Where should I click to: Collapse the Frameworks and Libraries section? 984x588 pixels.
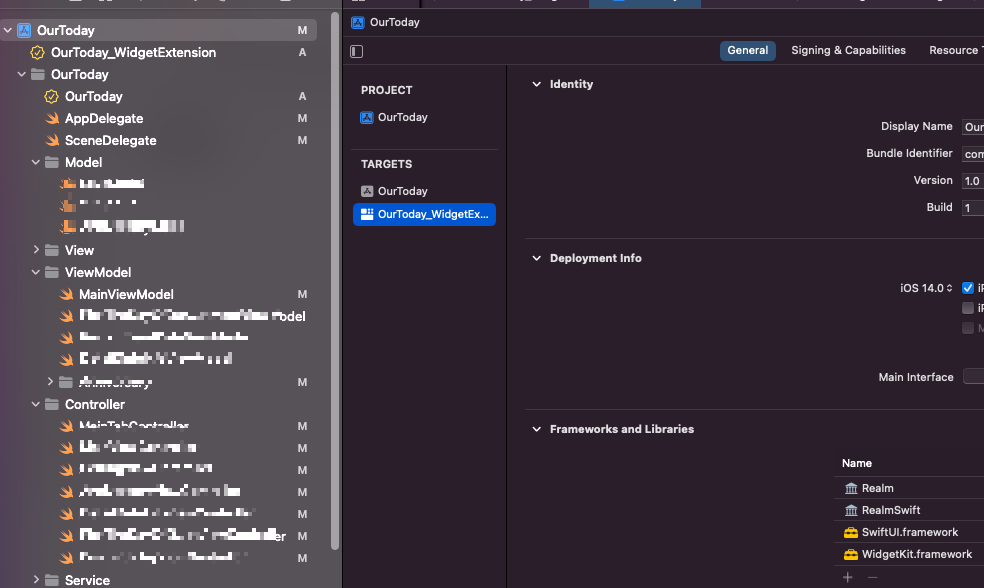[537, 429]
